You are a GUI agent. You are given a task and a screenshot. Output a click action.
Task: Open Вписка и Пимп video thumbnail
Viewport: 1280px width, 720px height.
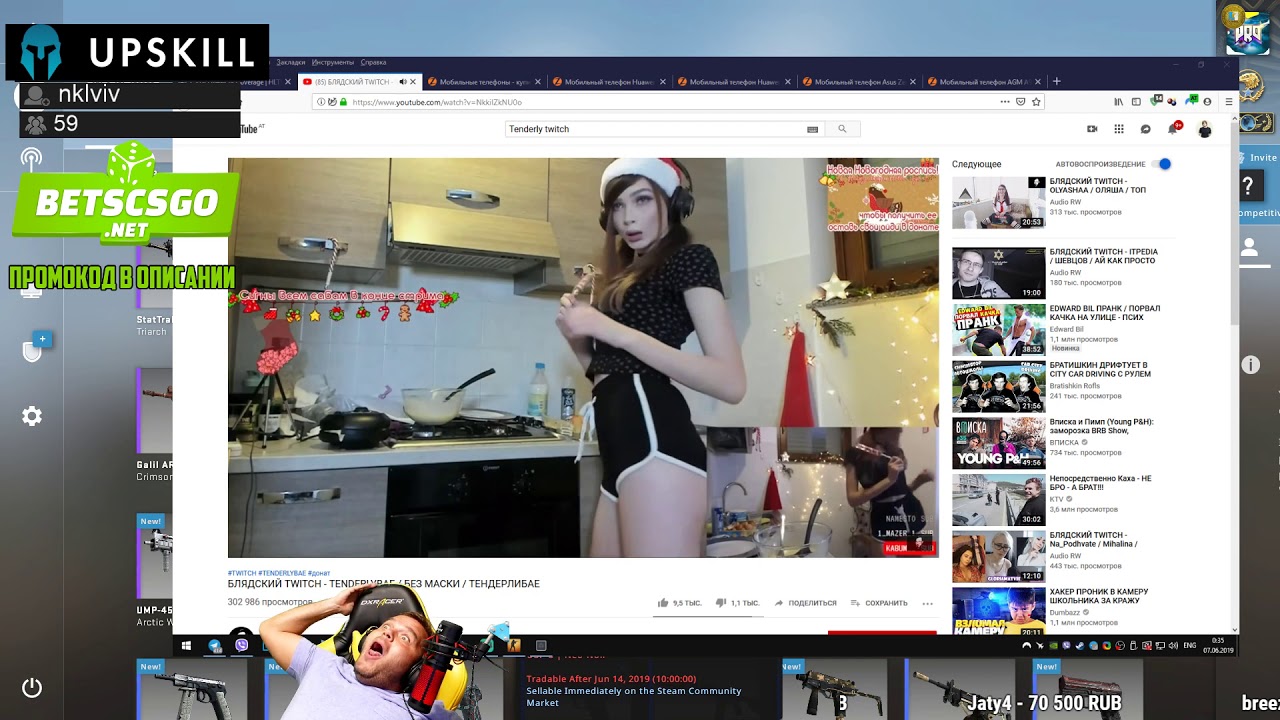pos(998,443)
